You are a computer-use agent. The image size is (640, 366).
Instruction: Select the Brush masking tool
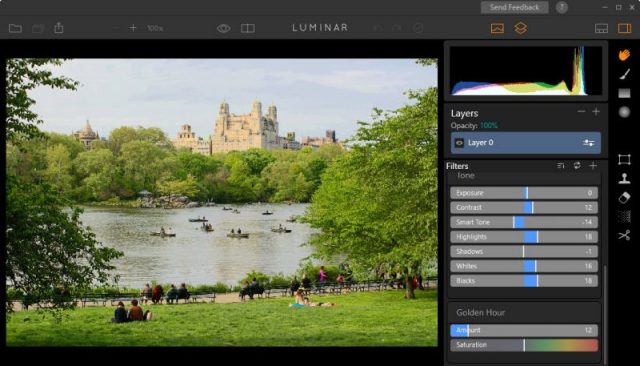point(624,74)
